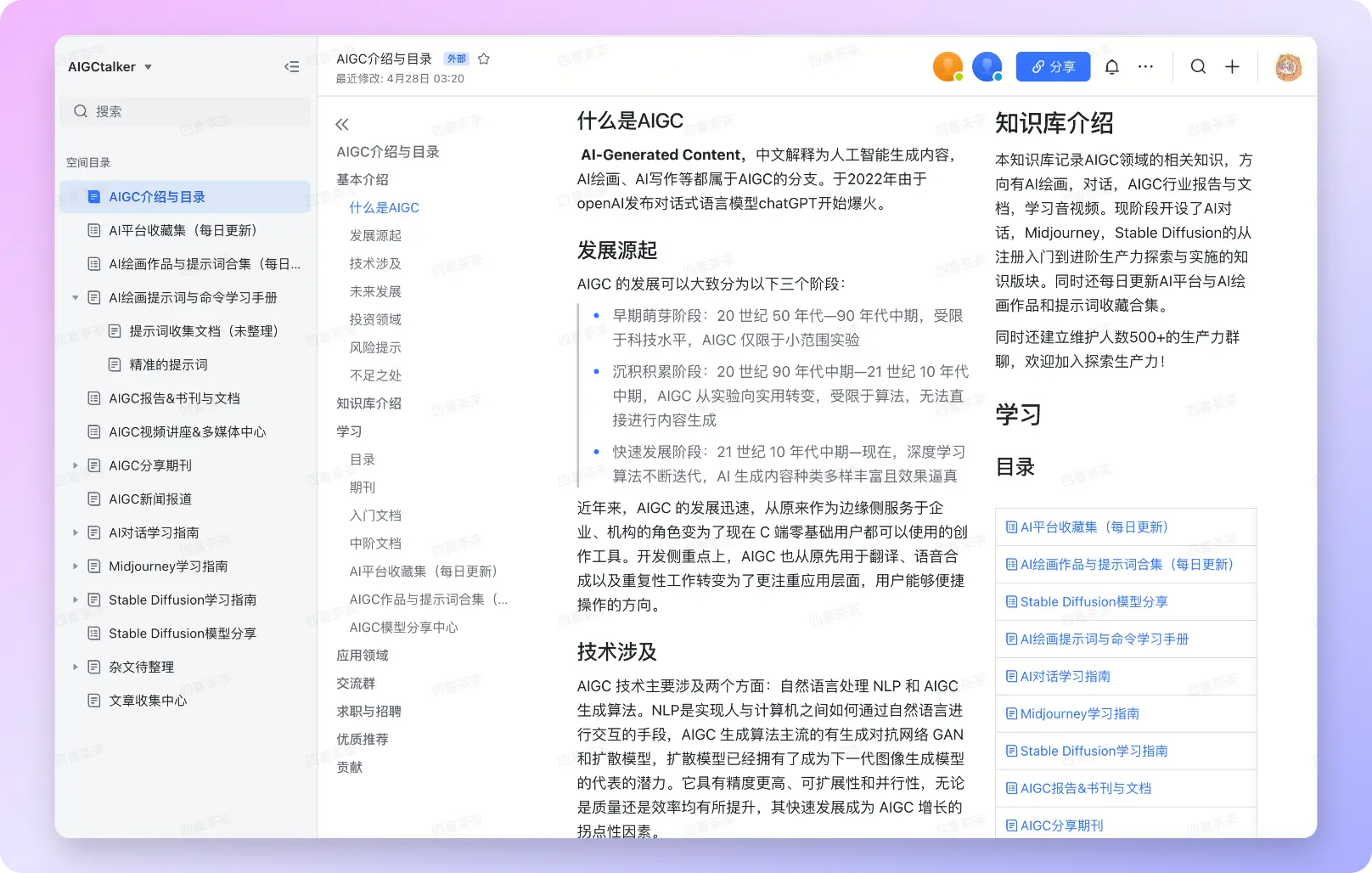The height and width of the screenshot is (873, 1372).
Task: Open the Stable Diffusion模型分享 directory link
Action: (x=1094, y=602)
